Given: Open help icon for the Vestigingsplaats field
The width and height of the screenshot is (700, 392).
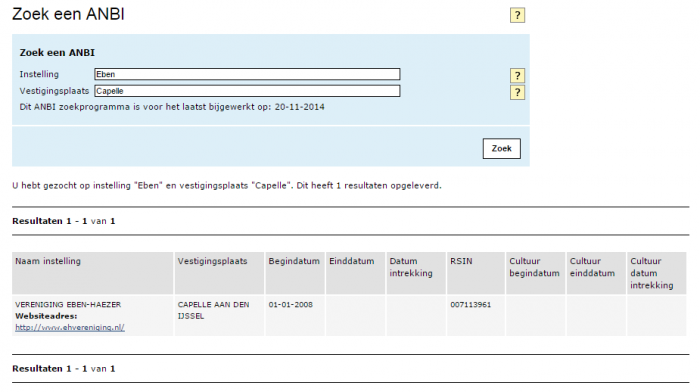Looking at the screenshot, I should click(517, 92).
